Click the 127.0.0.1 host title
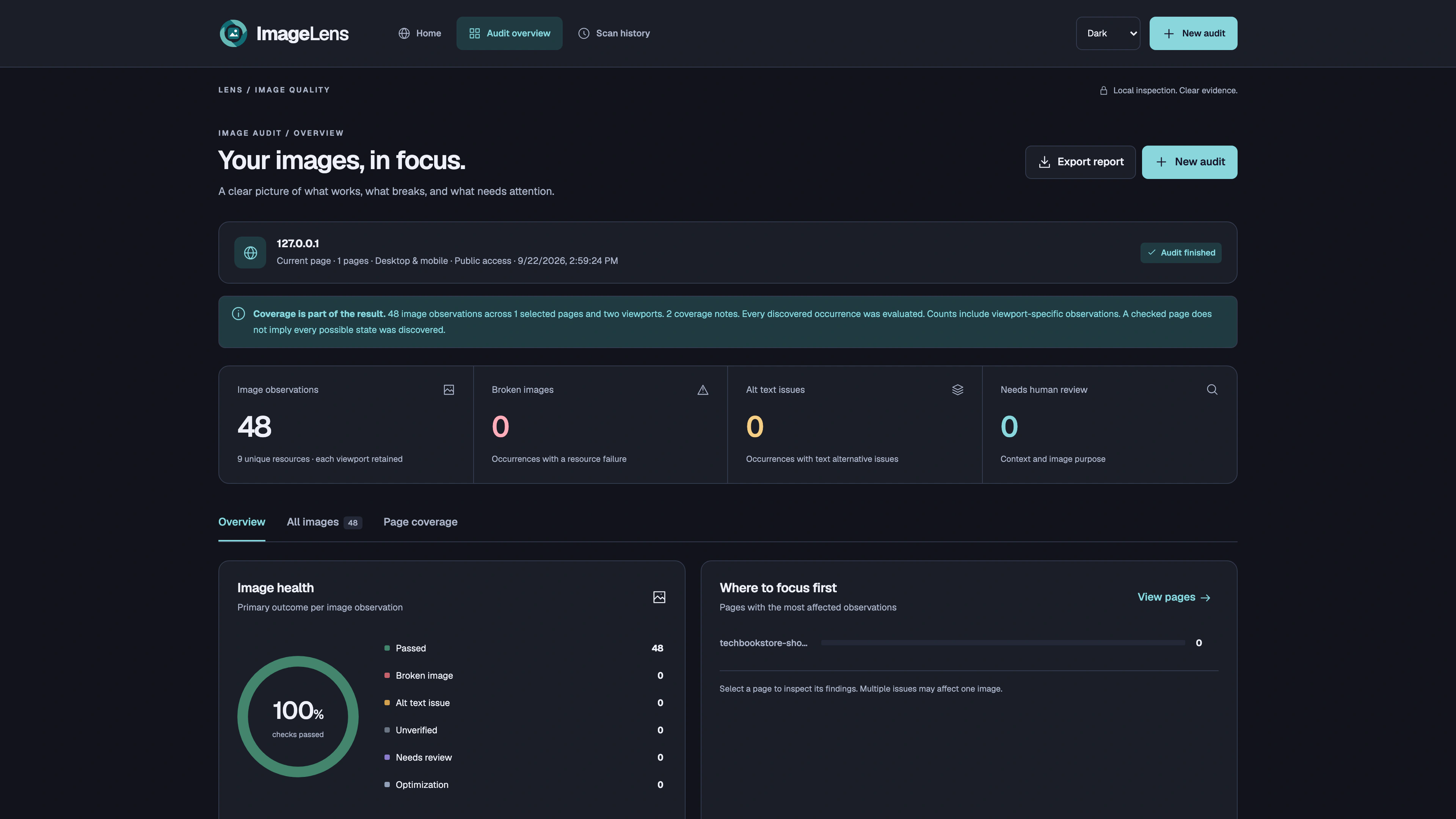 point(298,243)
